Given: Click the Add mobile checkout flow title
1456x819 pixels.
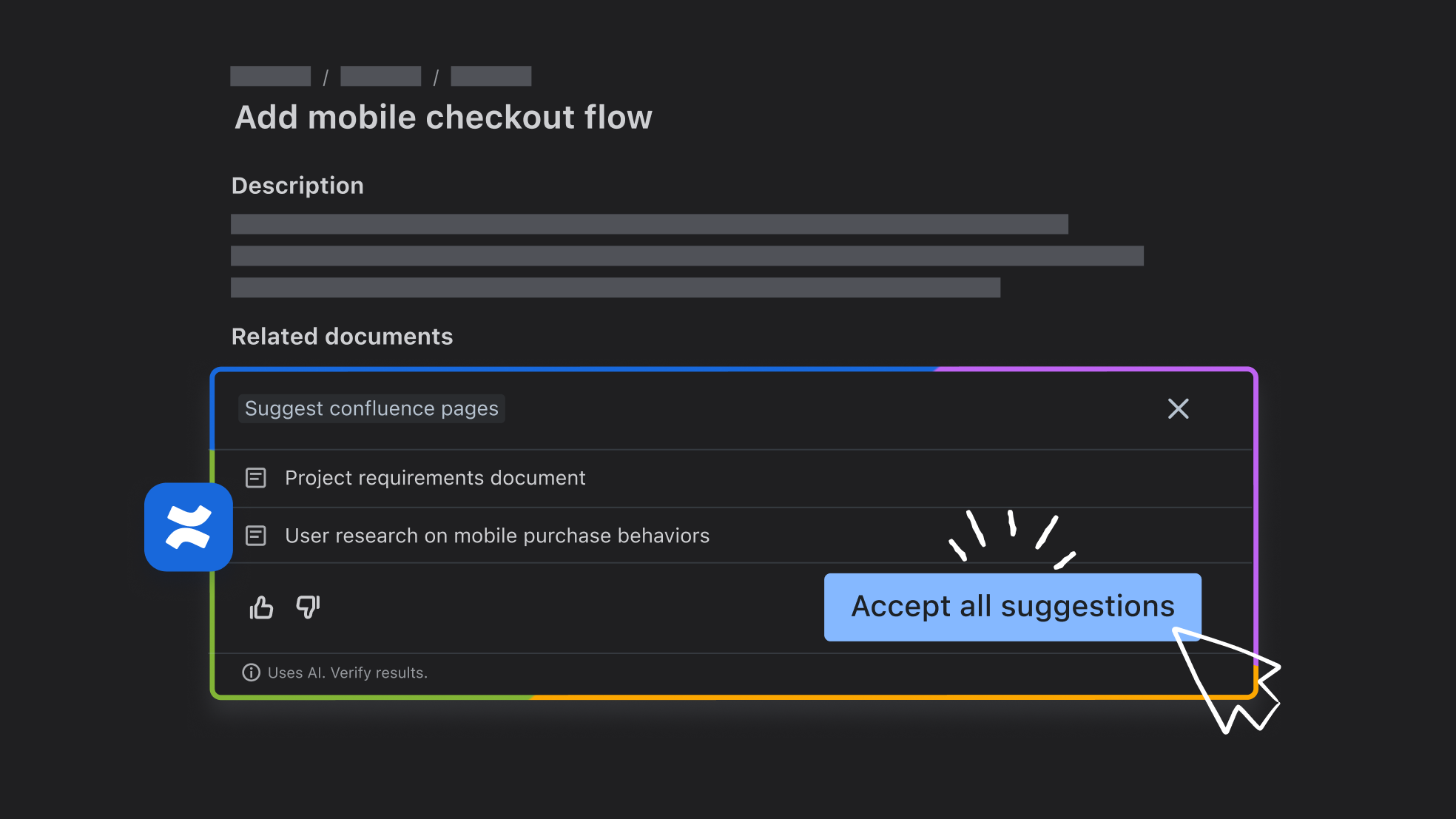Looking at the screenshot, I should click(x=443, y=118).
